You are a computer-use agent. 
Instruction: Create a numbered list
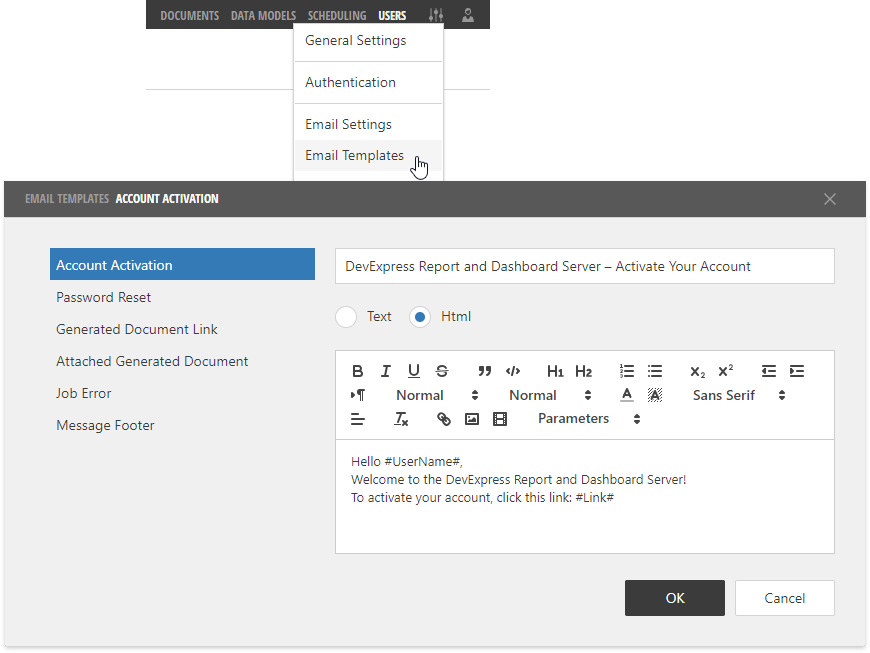point(627,371)
